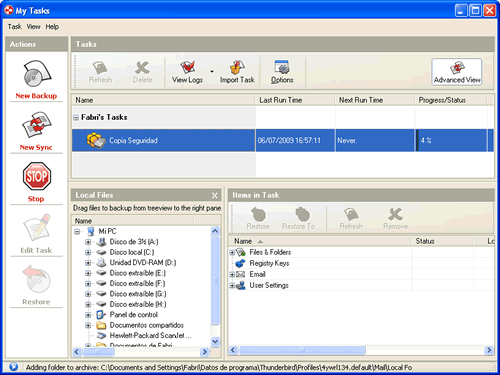Expand Unidad DVD-RAM (D:) node
This screenshot has width=500, height=375.
tap(88, 263)
